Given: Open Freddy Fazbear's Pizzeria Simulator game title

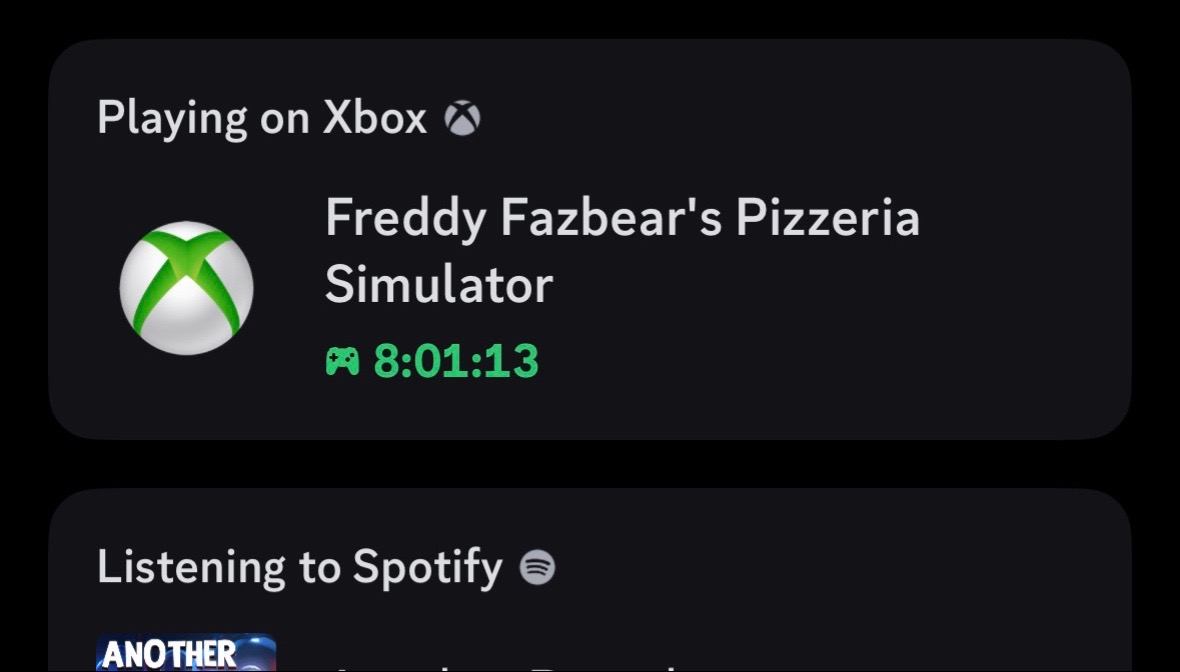Looking at the screenshot, I should click(622, 251).
